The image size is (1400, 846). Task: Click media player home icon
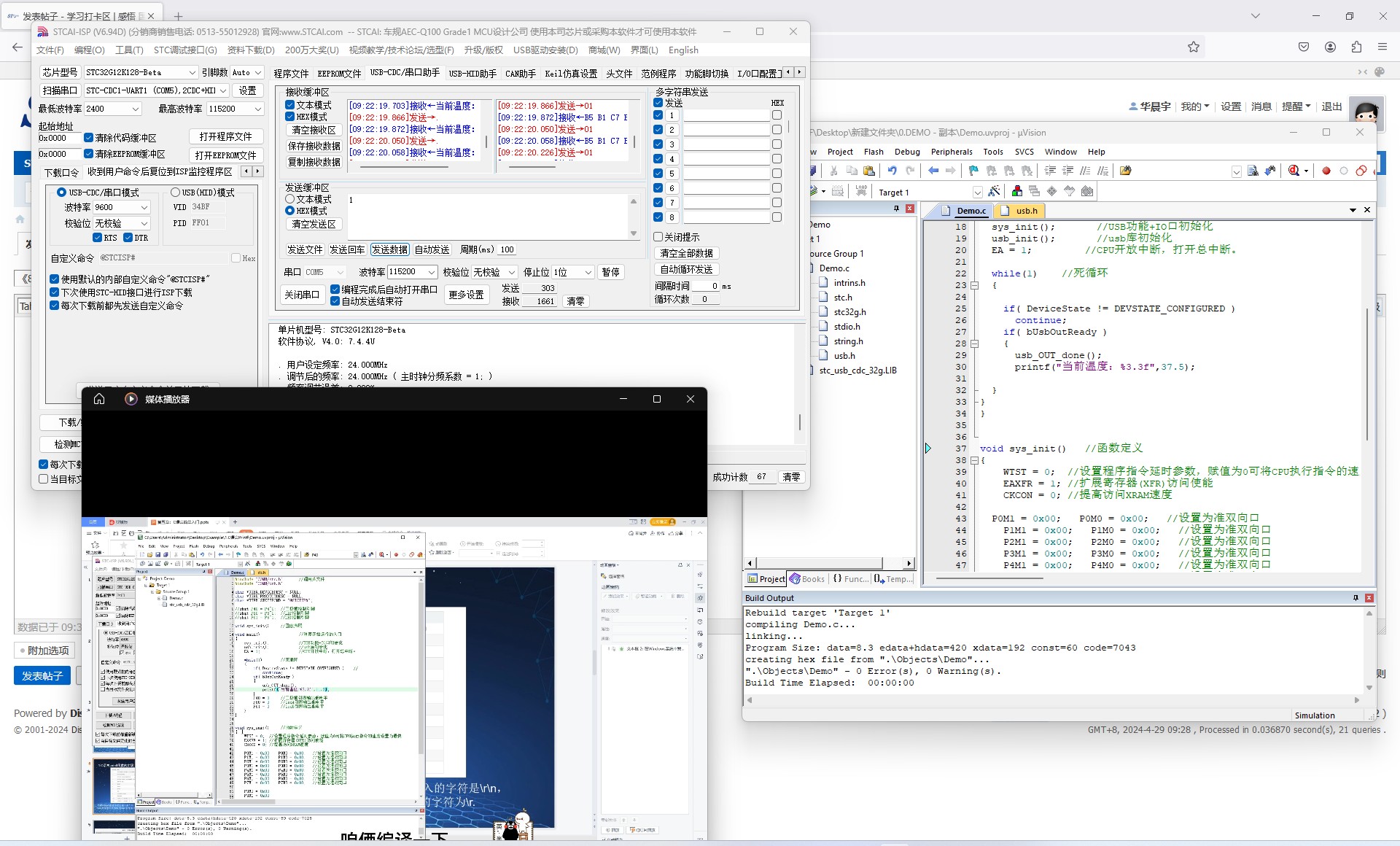99,399
